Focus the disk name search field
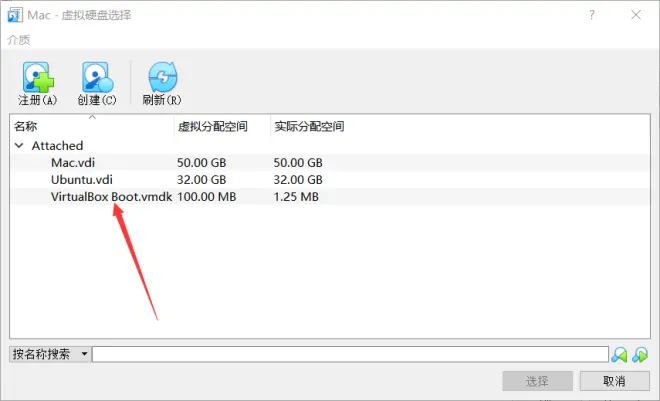The image size is (660, 401). (x=350, y=354)
